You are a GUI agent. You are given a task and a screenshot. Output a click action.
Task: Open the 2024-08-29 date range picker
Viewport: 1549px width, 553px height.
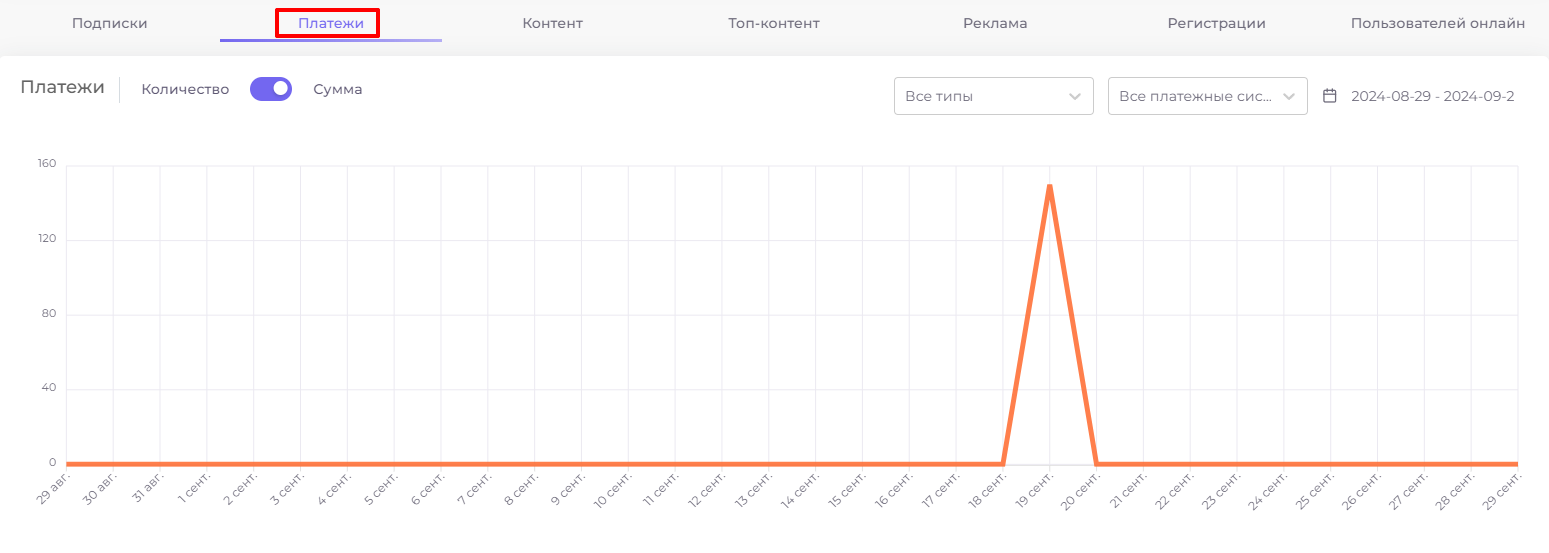[x=1432, y=96]
